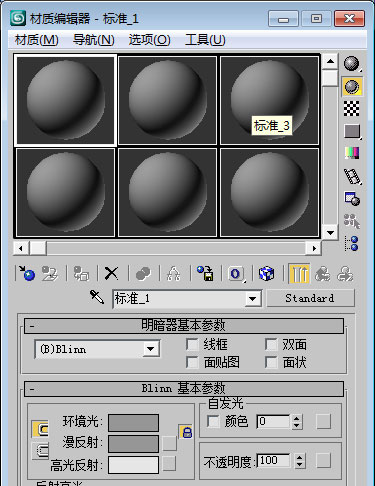This screenshot has height=486, width=375.
Task: Toggle the lower diffuse-specular link button
Action: 40,451
